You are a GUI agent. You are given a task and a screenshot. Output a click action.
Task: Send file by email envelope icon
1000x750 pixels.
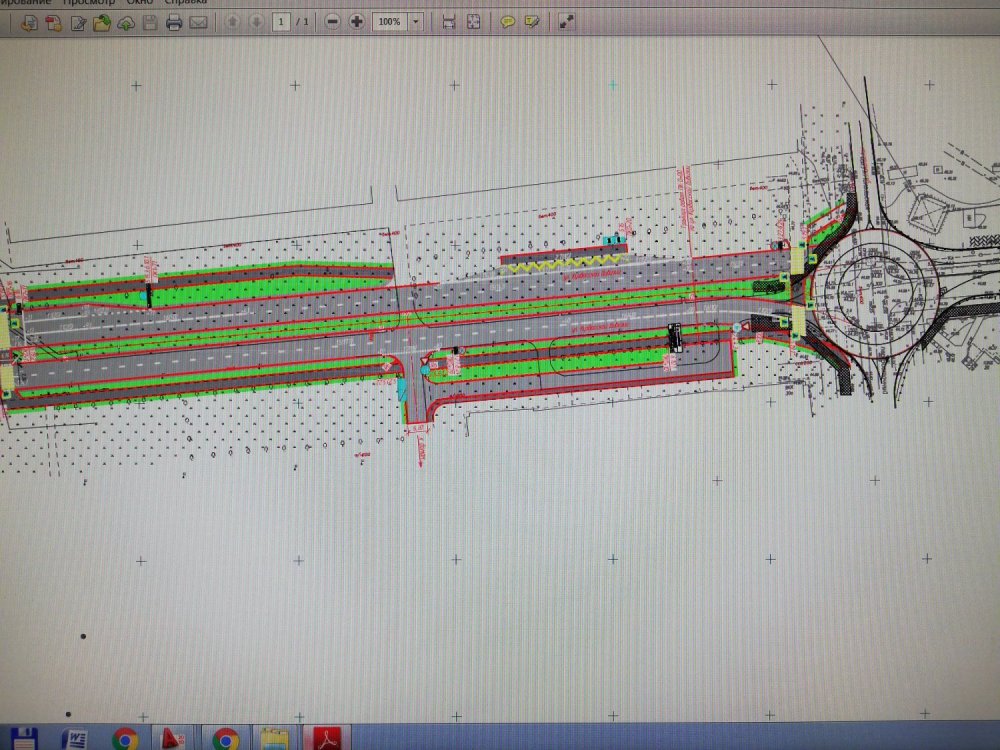click(x=199, y=22)
